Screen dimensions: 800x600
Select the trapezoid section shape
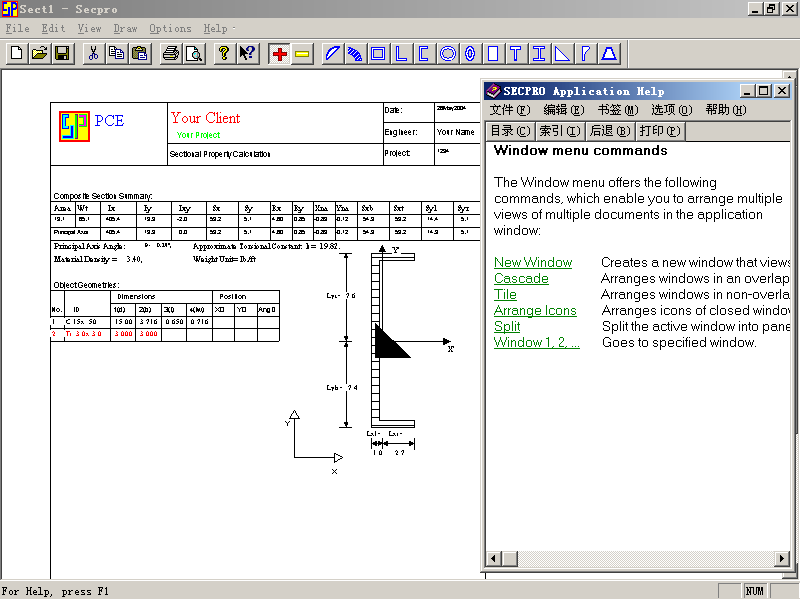pyautogui.click(x=609, y=54)
